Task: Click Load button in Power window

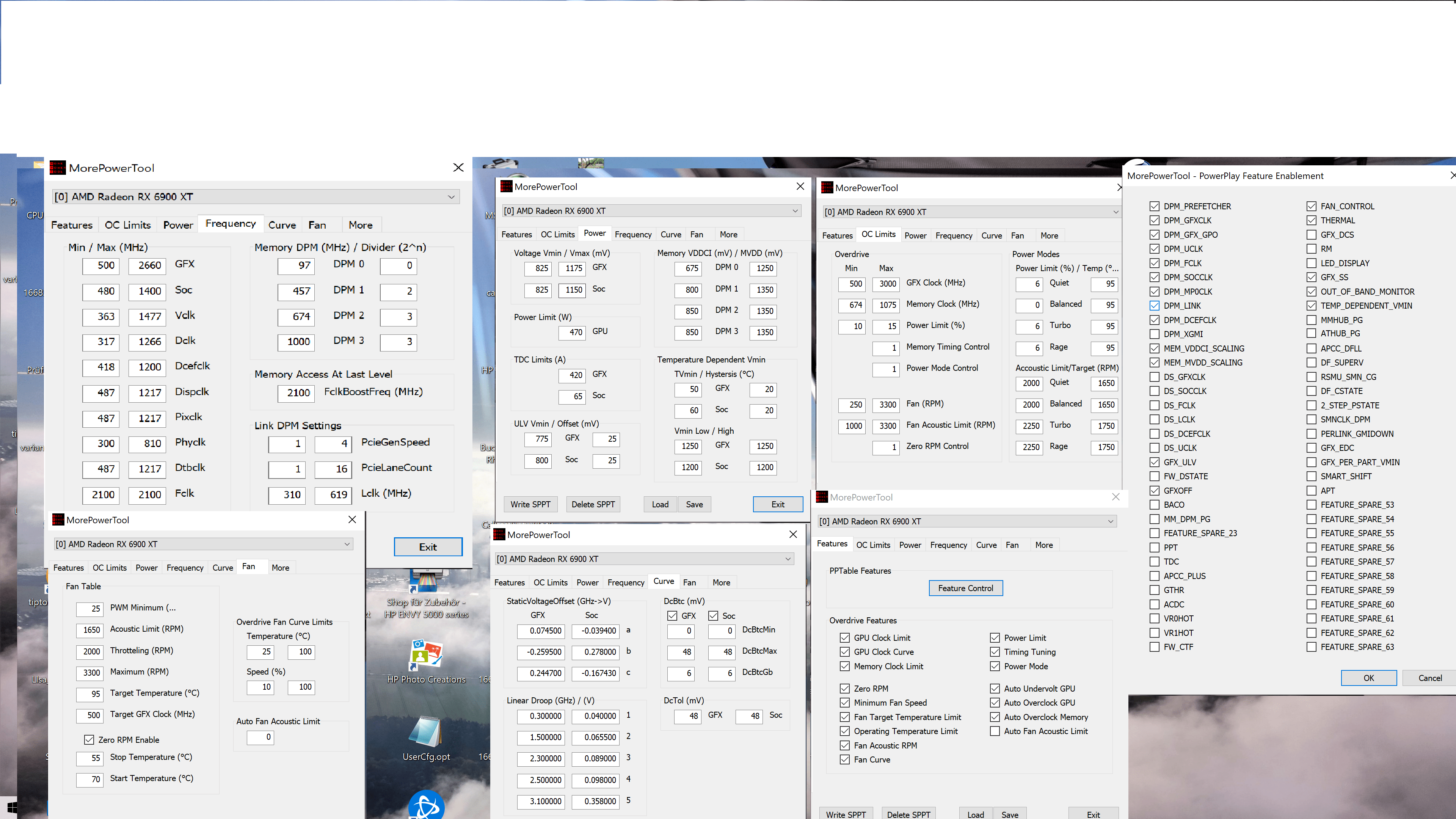Action: [x=660, y=504]
